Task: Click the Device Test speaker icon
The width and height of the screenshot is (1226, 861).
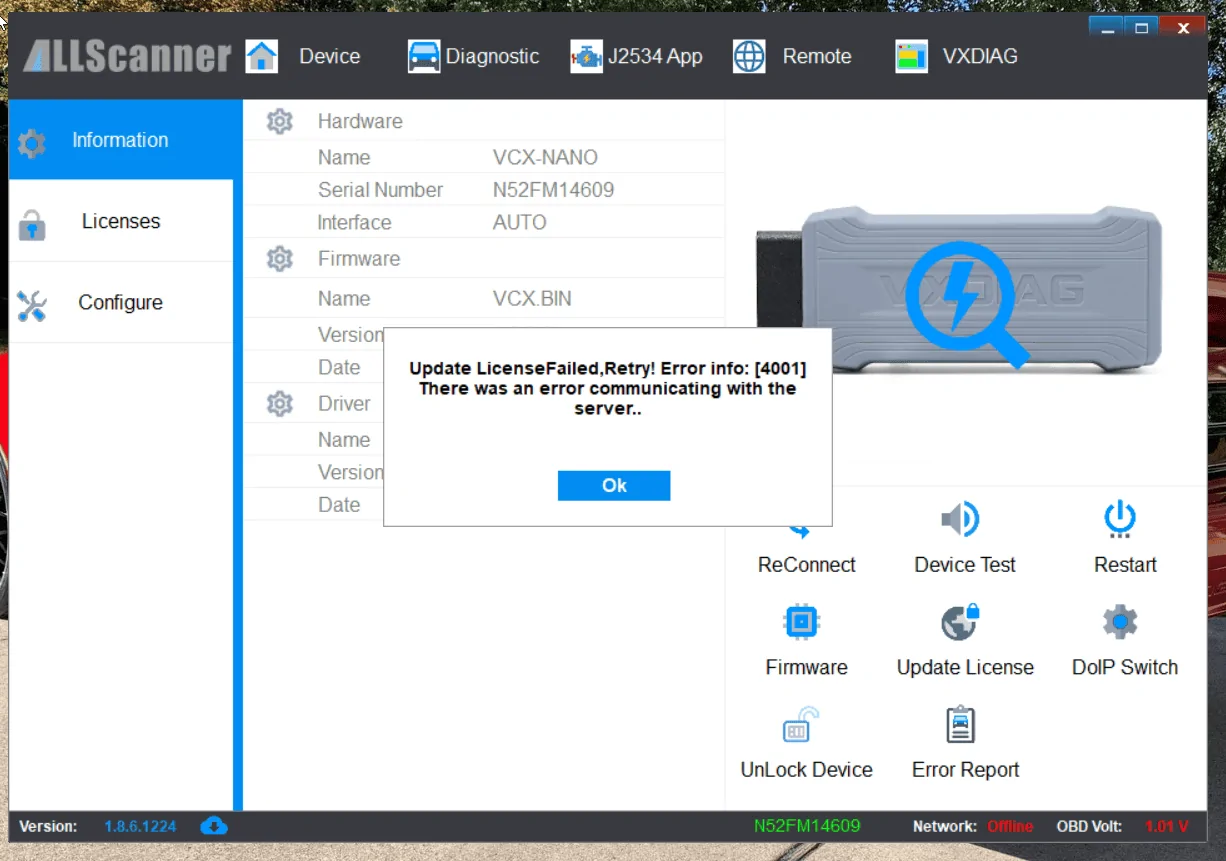Action: (x=961, y=520)
